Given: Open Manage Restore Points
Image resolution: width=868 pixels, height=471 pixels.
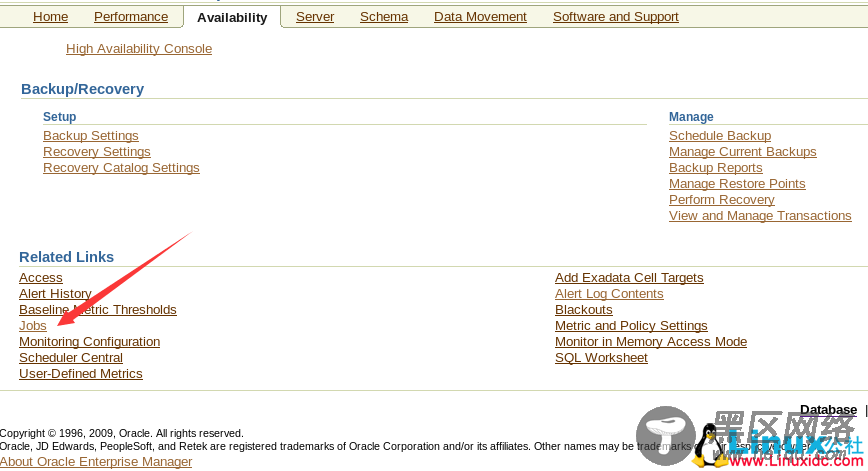Looking at the screenshot, I should [737, 184].
